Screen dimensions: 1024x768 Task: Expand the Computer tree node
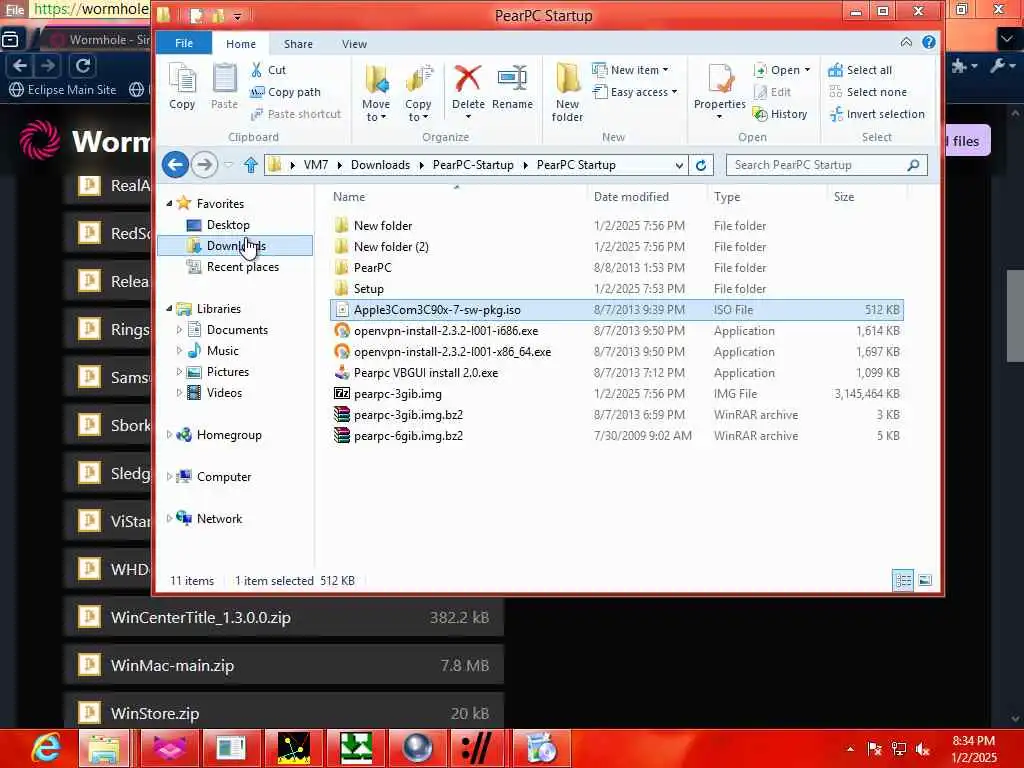click(169, 477)
